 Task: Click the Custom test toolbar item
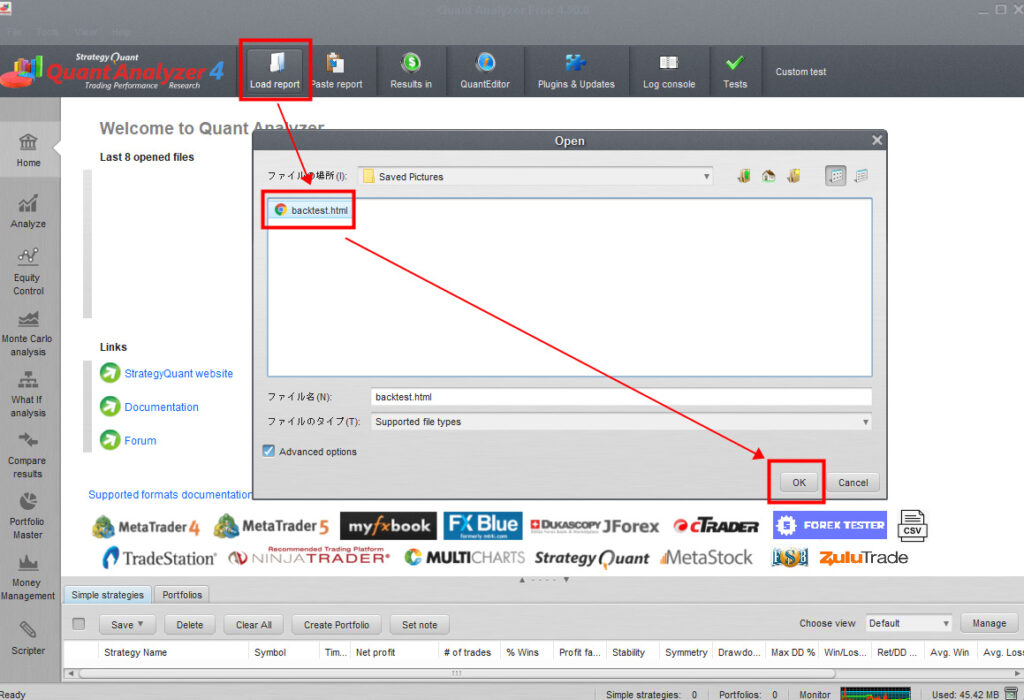pyautogui.click(x=801, y=72)
